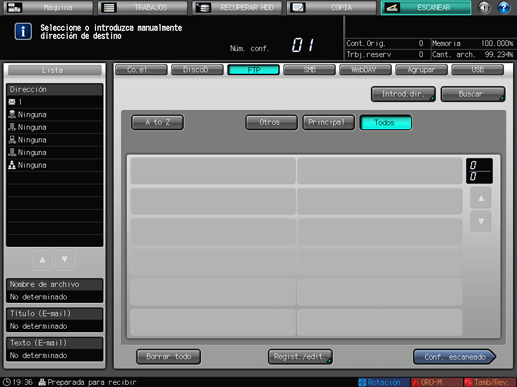517x387 pixels.
Task: Click the Dirección header
Action: [x=55, y=89]
